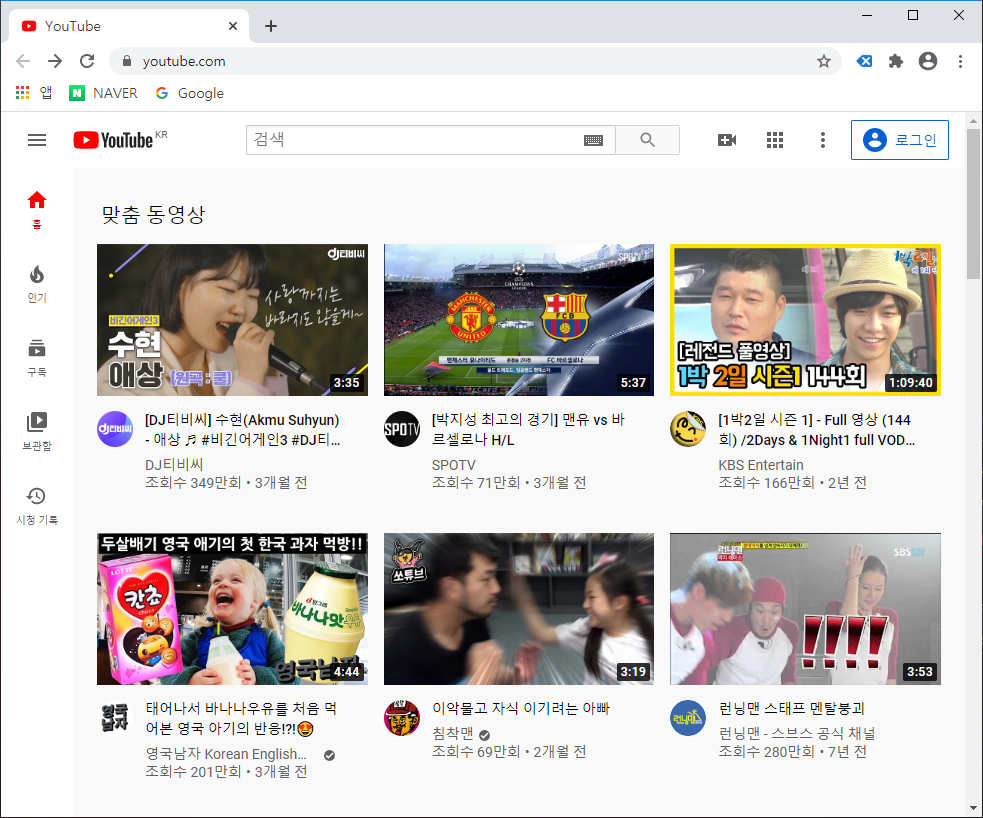Image resolution: width=983 pixels, height=818 pixels.
Task: Click the 맞춤 동영상 heading
Action: (153, 214)
